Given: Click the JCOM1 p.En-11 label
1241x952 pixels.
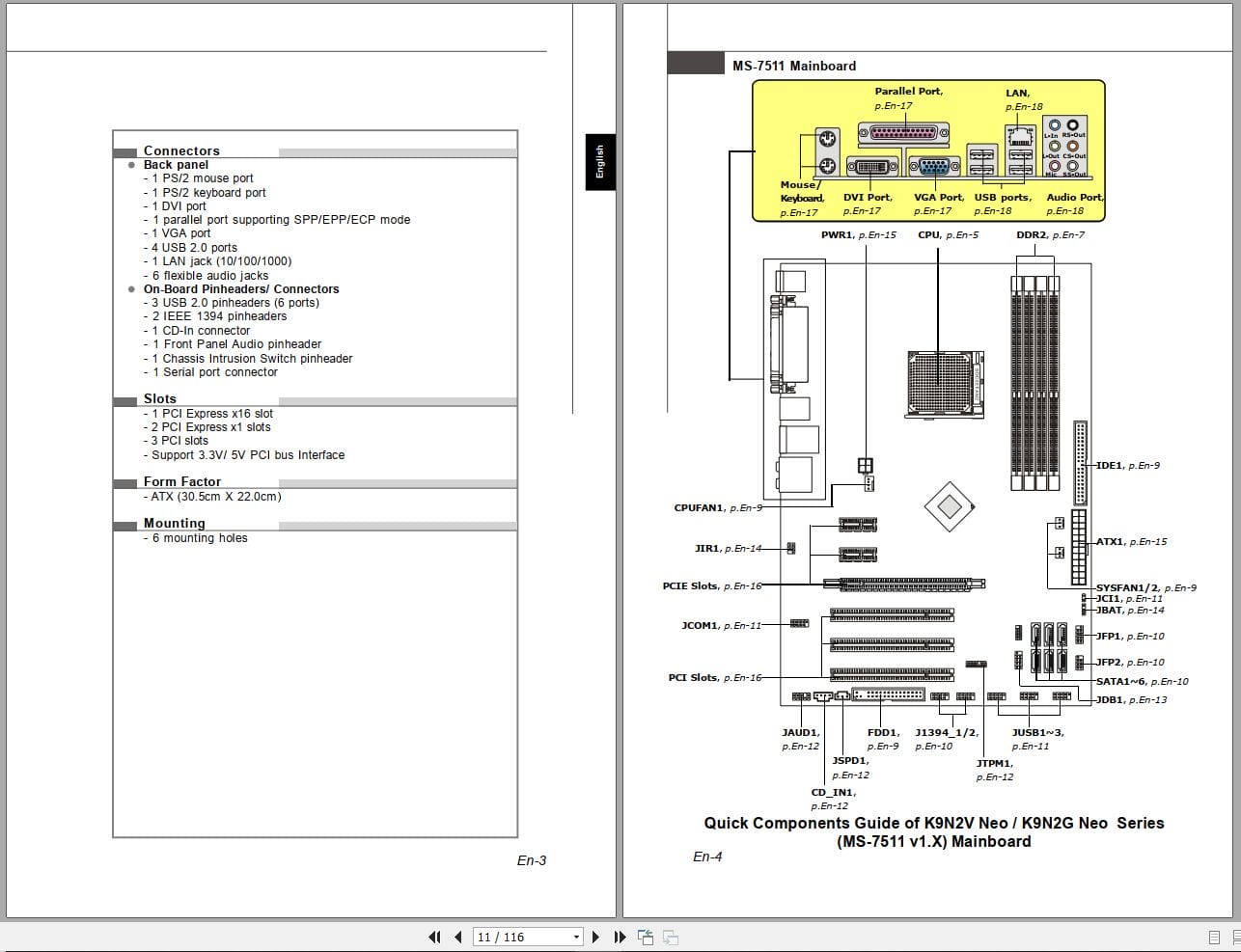Looking at the screenshot, I should click(x=722, y=625).
